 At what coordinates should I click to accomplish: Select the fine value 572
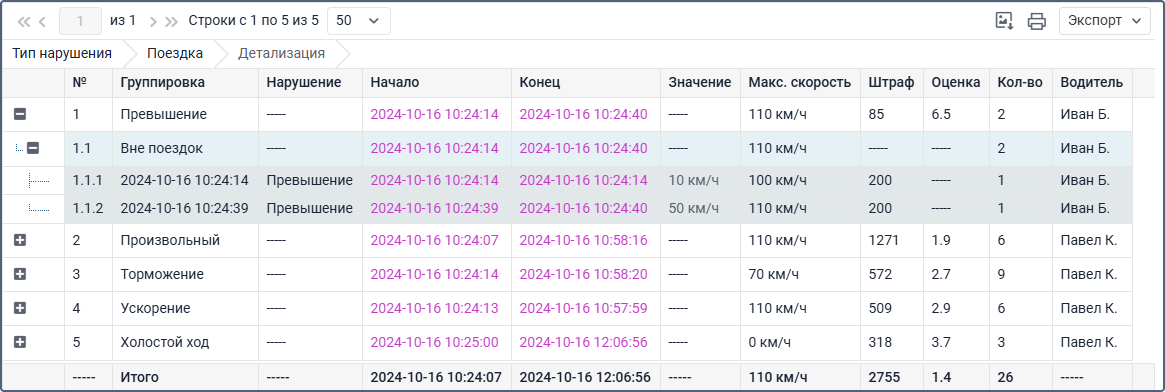(892, 274)
